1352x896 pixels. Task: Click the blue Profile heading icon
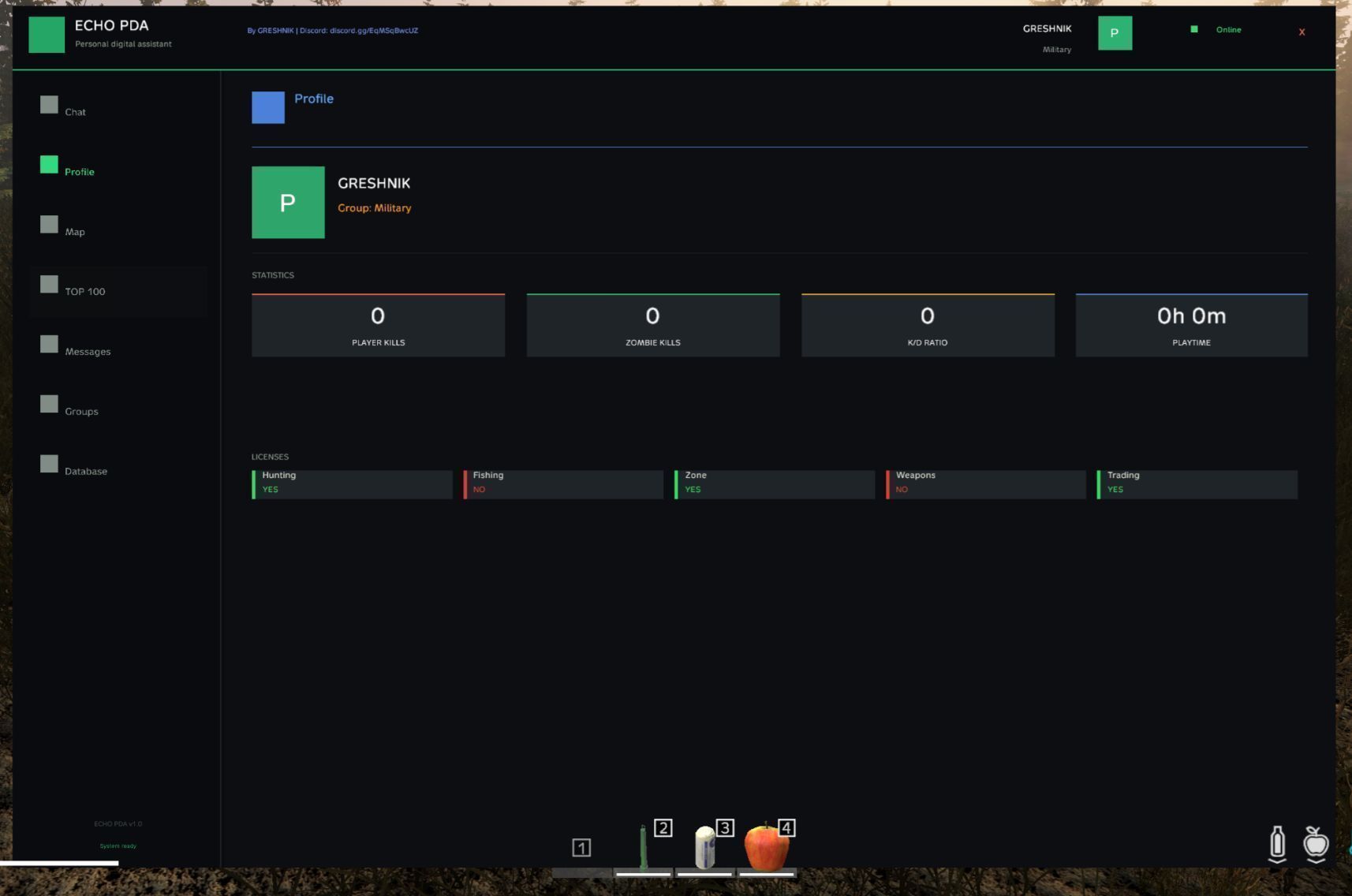click(x=268, y=107)
